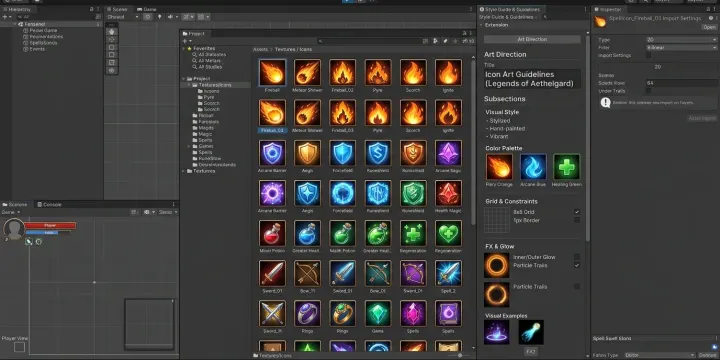The height and width of the screenshot is (360, 720).
Task: Toggle the 8x8 Grid checkbox
Action: point(577,212)
